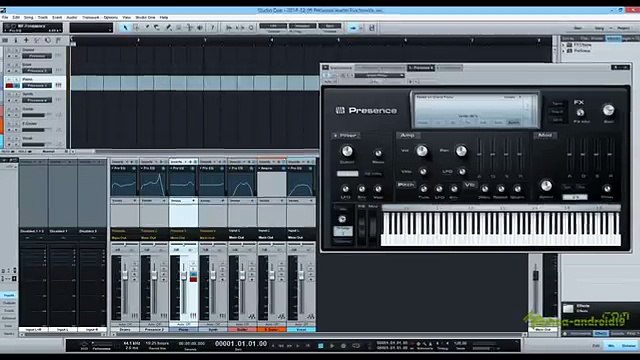Open Song menu
The height and width of the screenshot is (360, 640).
[29, 18]
